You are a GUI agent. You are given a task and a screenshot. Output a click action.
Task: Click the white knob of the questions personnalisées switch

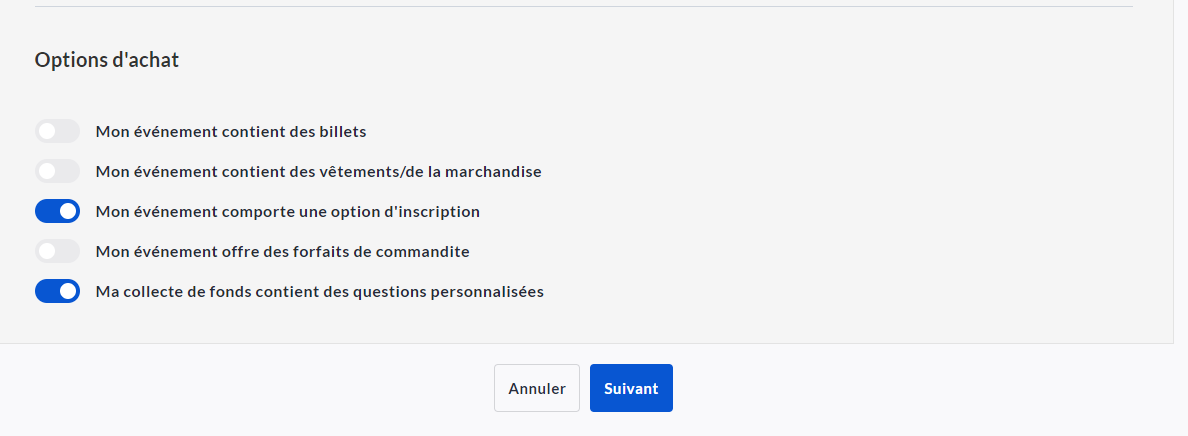[68, 291]
